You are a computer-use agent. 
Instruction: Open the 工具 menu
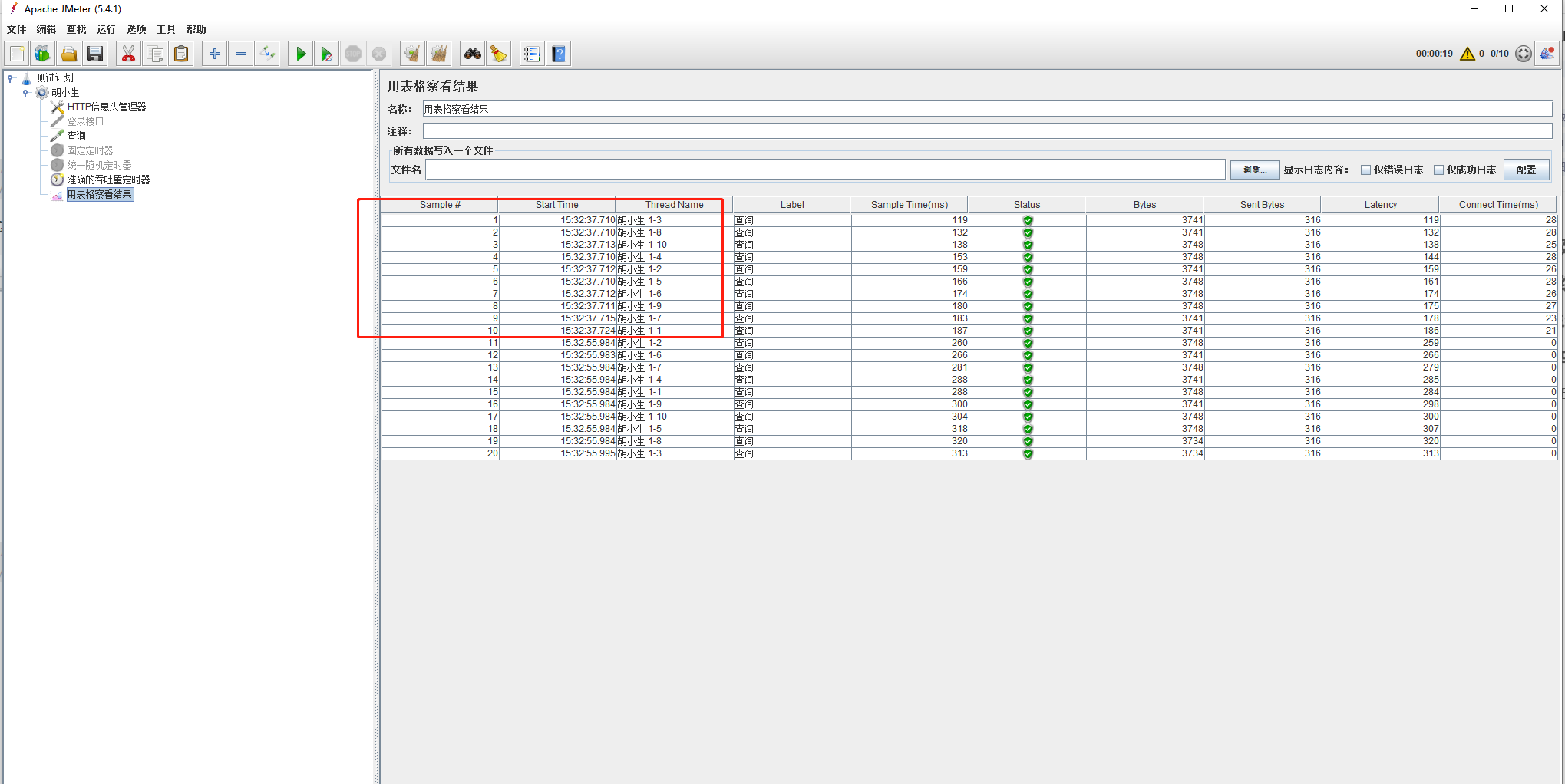[x=167, y=29]
